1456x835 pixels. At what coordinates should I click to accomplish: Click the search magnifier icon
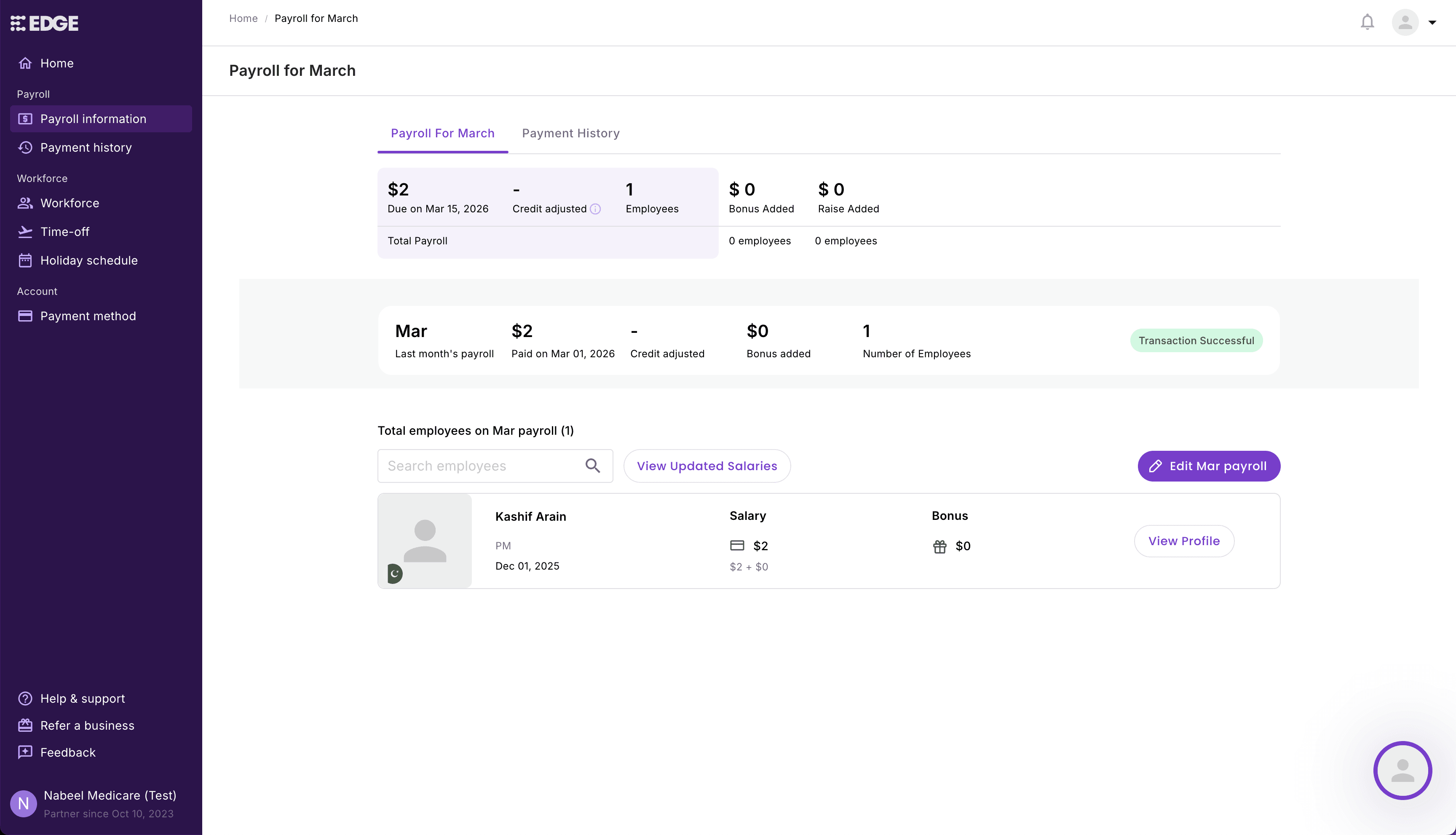[x=592, y=466]
